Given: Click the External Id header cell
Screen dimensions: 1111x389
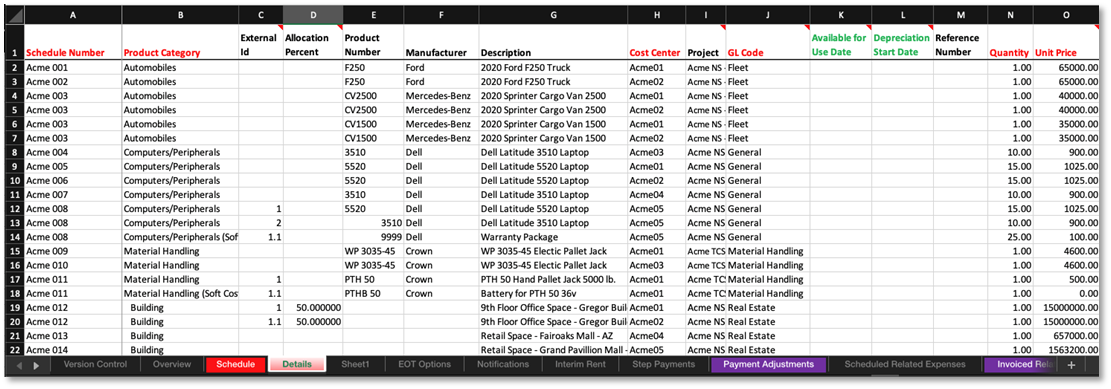Looking at the screenshot, I should pos(261,43).
